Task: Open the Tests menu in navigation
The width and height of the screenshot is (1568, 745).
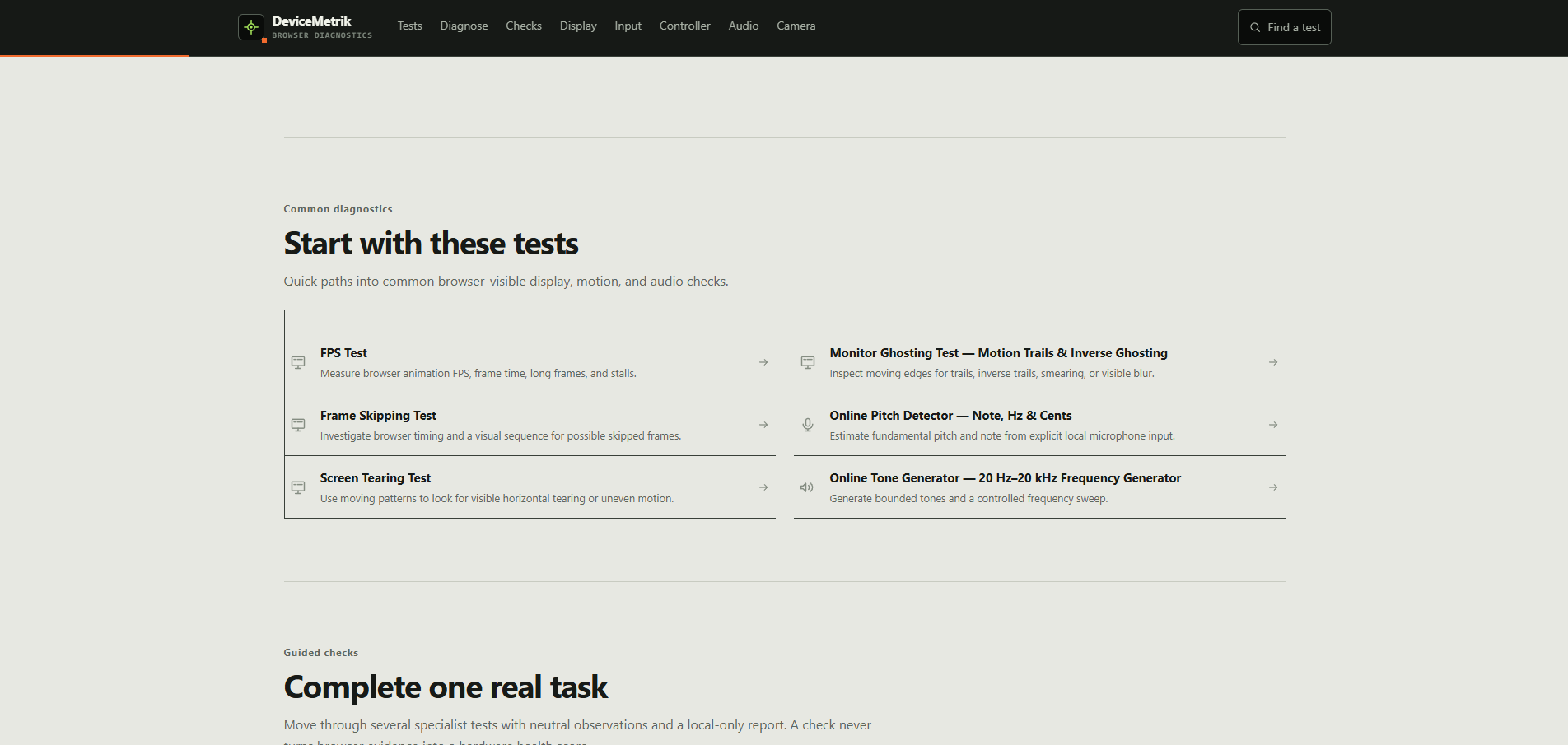Action: tap(410, 26)
